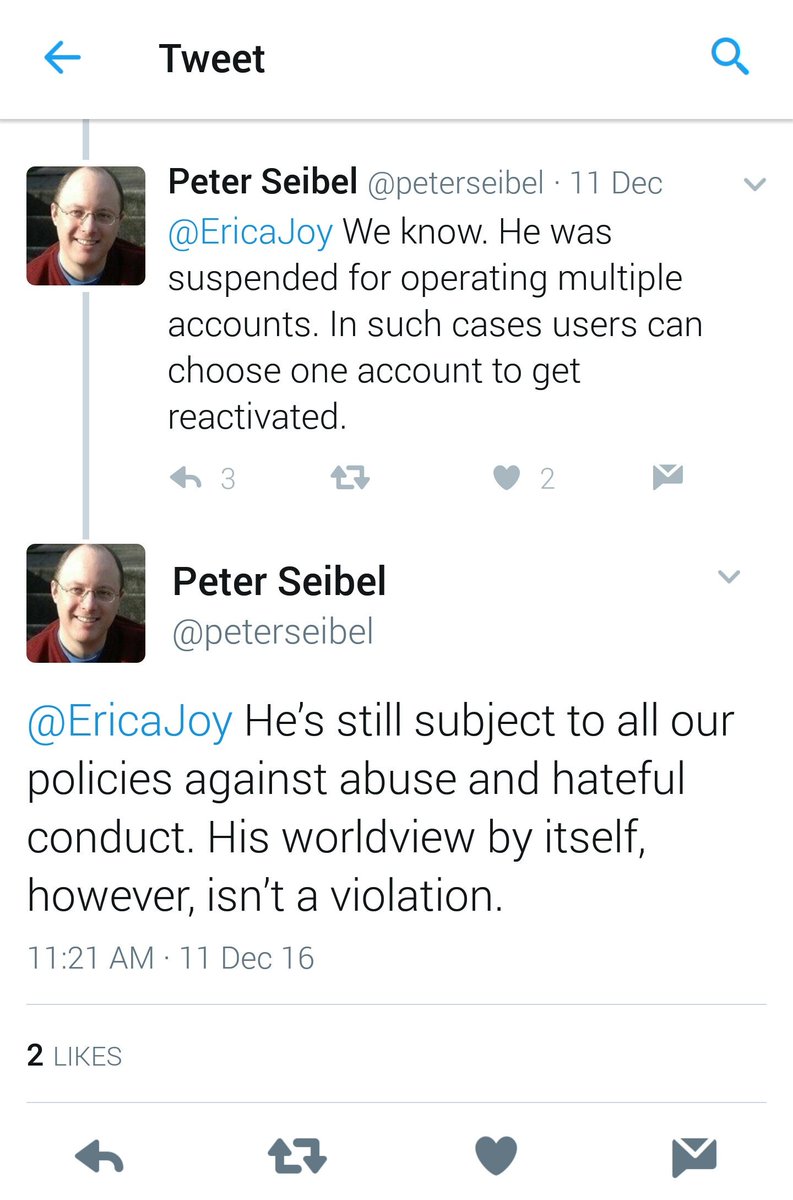This screenshot has height=1200, width=793.
Task: Select the Peter Seibel name on first tweet
Action: tap(263, 182)
